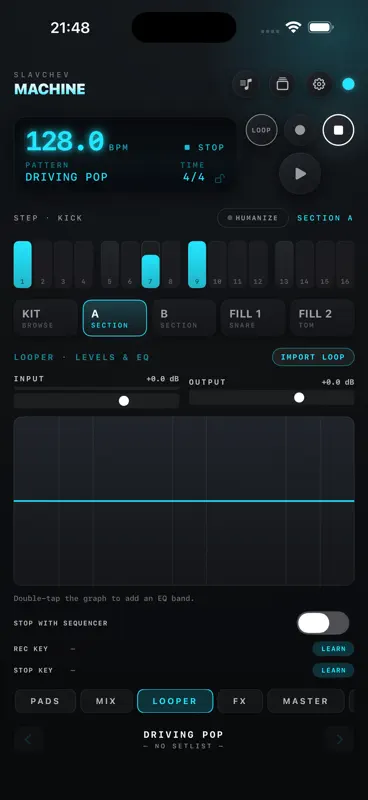Tap the 128.0 BPM tempo value
The image size is (368, 800).
[65, 141]
